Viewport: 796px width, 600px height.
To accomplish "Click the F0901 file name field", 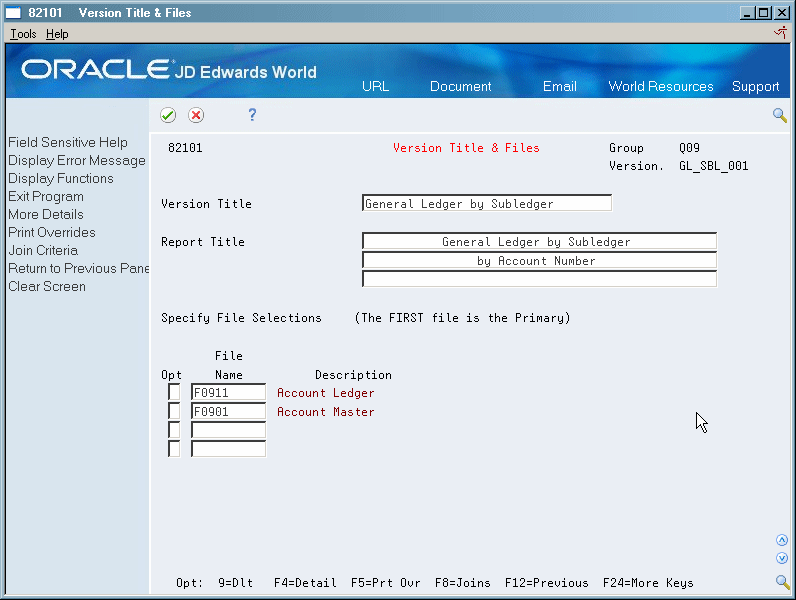I will [228, 411].
